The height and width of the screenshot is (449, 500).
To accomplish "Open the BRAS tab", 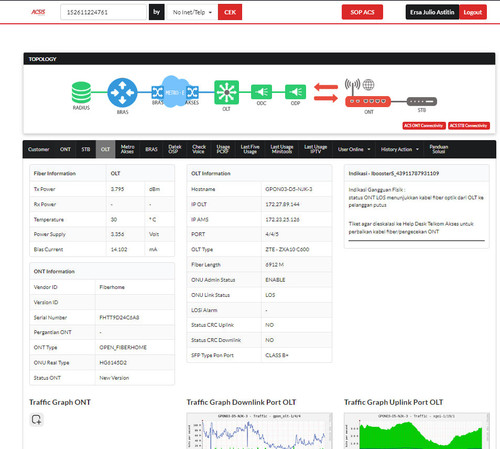I will pos(151,149).
